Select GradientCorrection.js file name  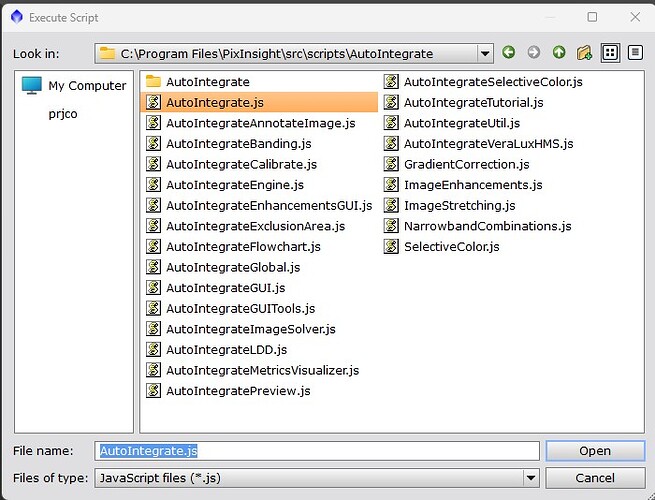tap(466, 164)
